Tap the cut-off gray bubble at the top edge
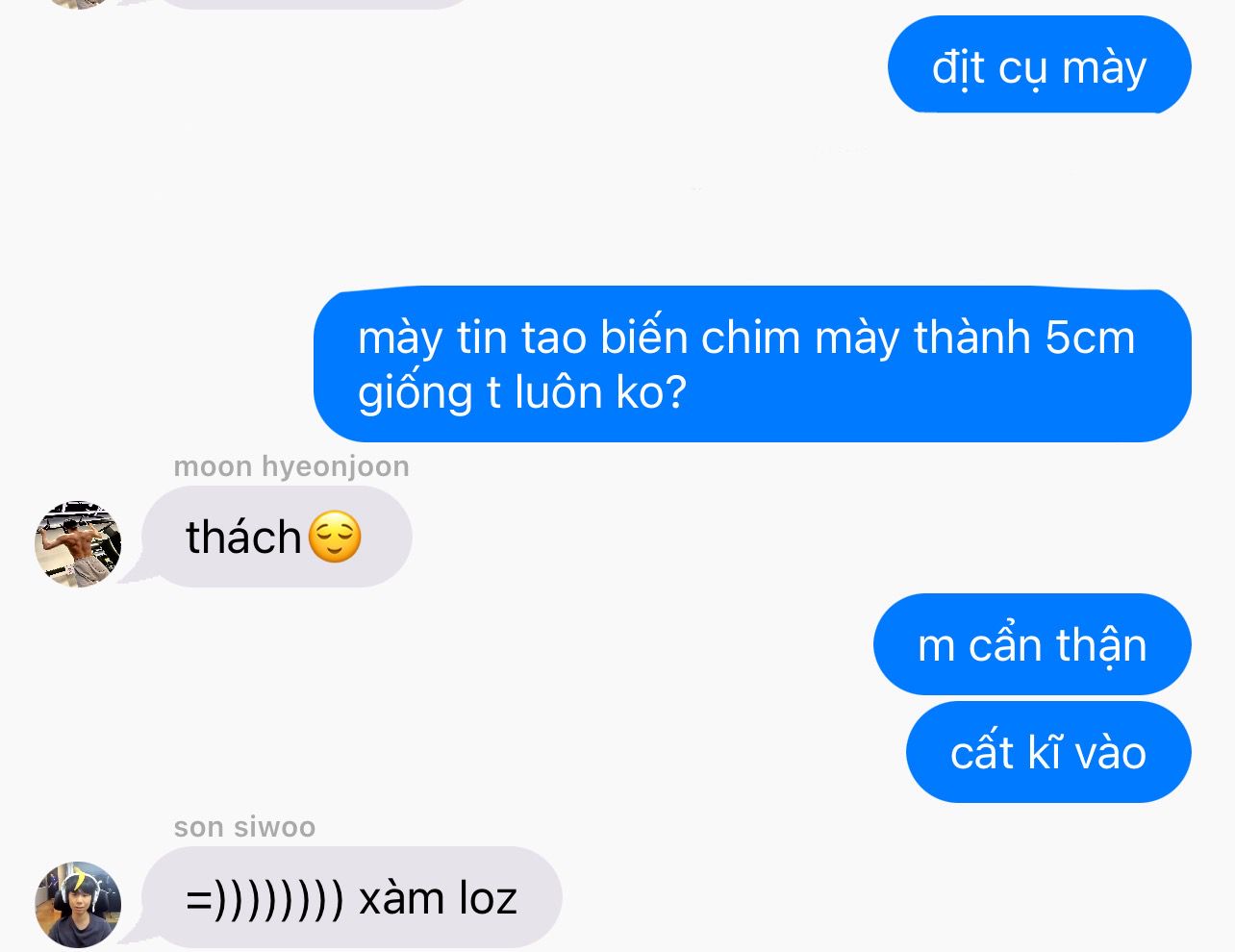This screenshot has width=1235, height=952. 313,4
